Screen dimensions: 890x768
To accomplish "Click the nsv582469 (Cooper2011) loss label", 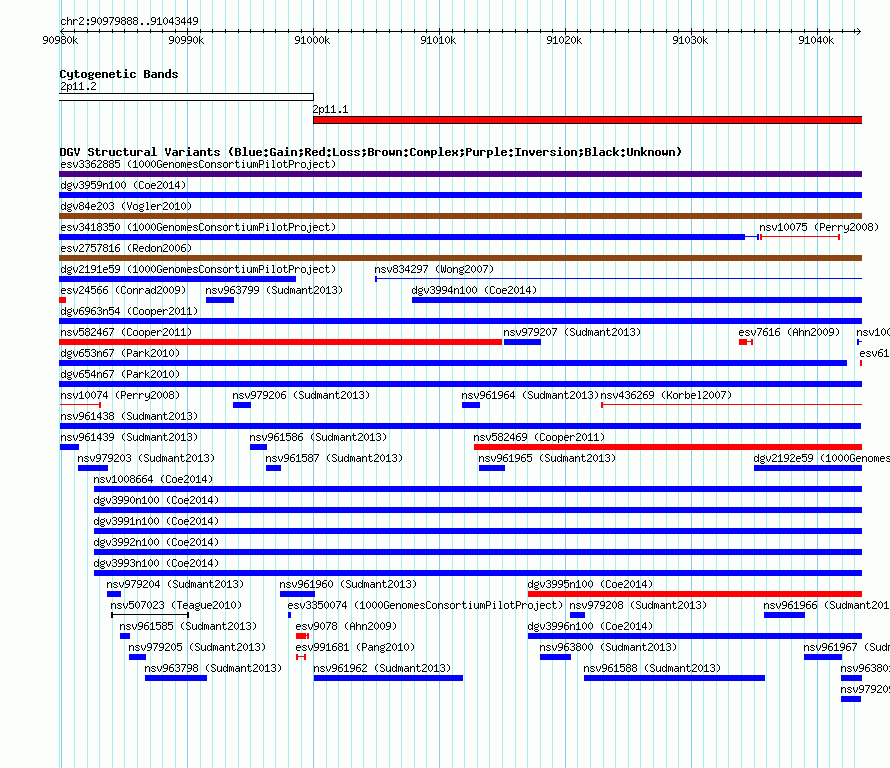I will pyautogui.click(x=539, y=438).
